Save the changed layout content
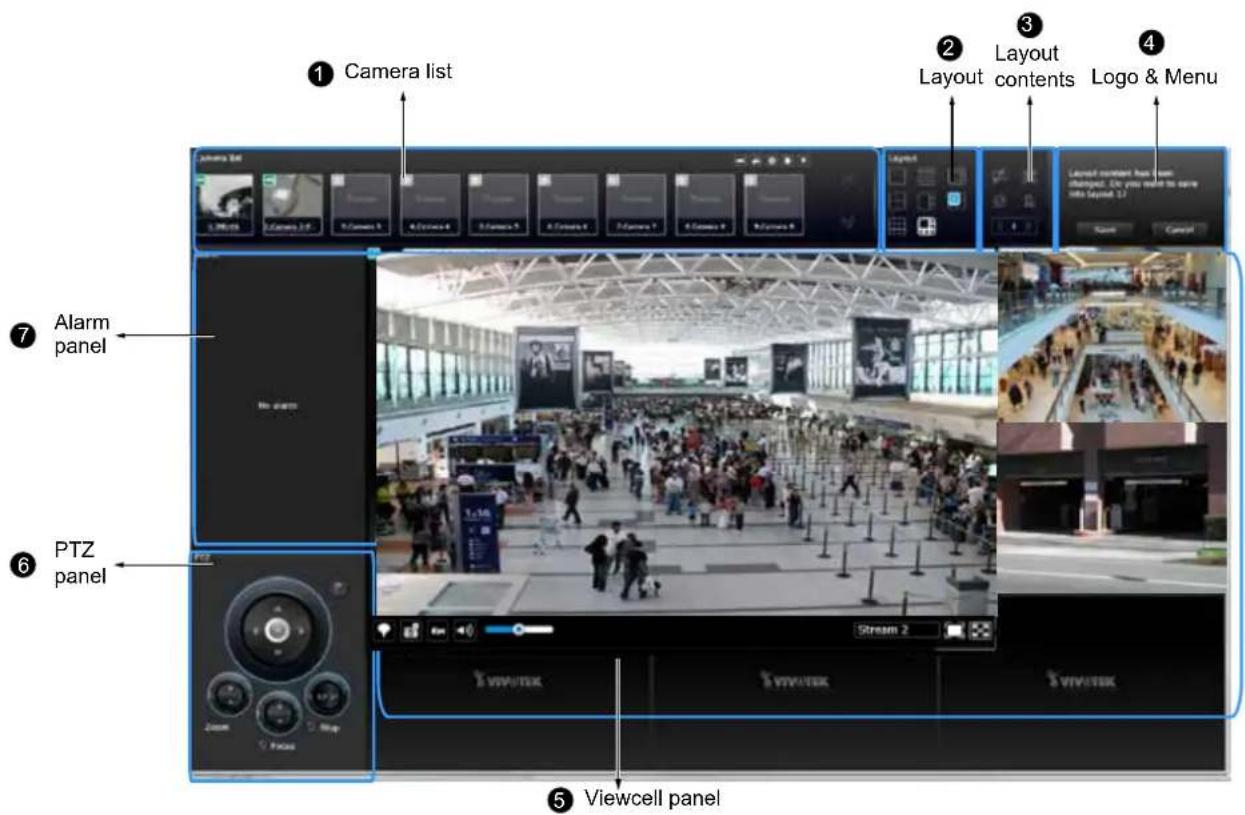The image size is (1245, 815). 1105,230
